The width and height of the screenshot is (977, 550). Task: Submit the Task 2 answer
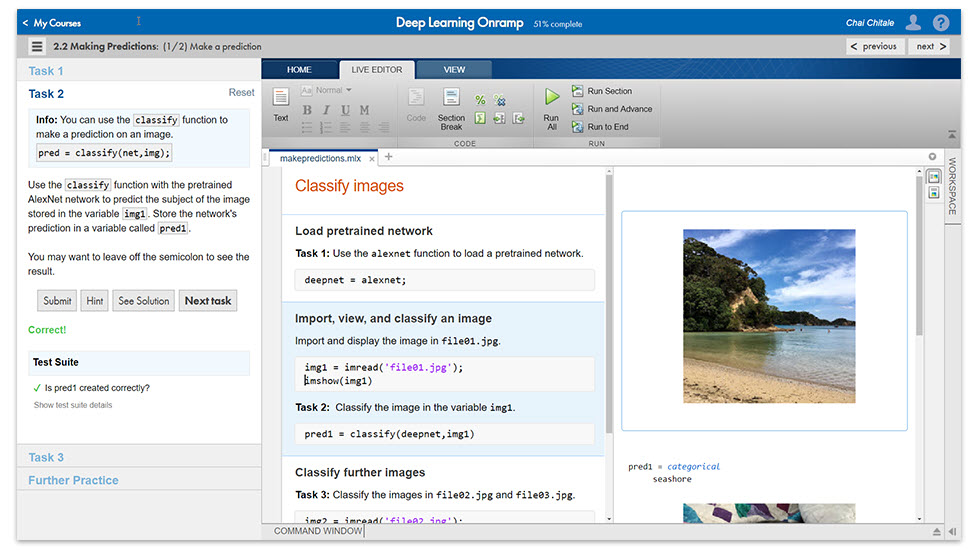(x=57, y=301)
